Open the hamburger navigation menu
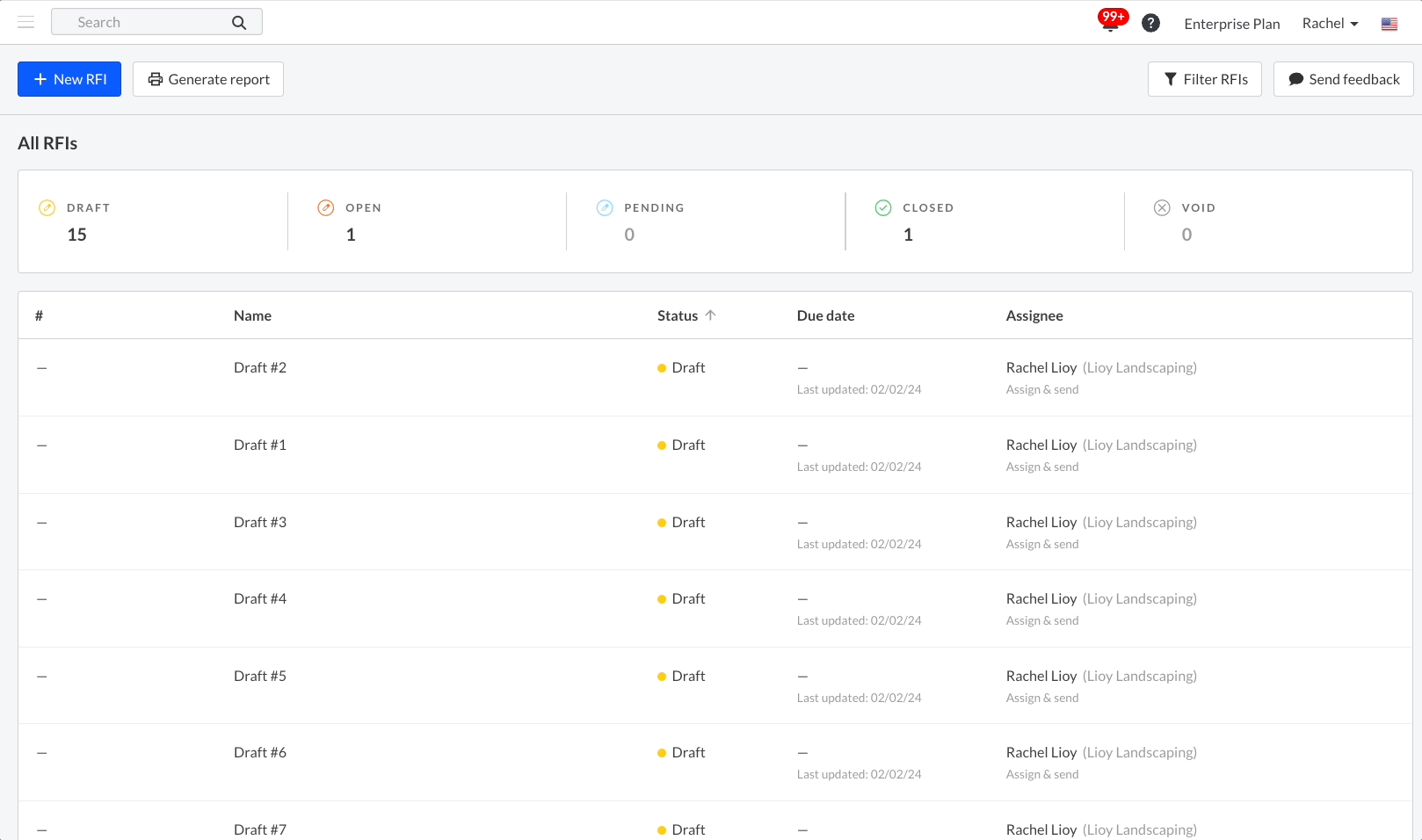The width and height of the screenshot is (1422, 840). (26, 22)
